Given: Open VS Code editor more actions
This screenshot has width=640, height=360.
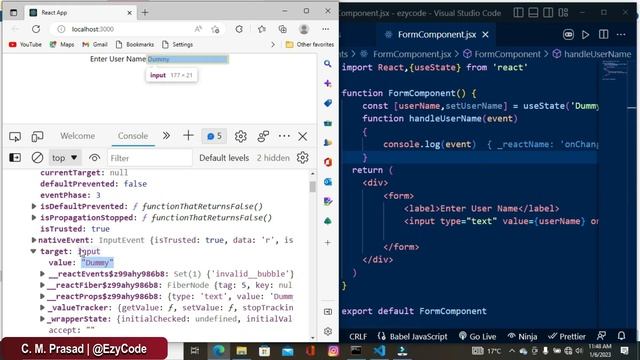Looking at the screenshot, I should 621,34.
